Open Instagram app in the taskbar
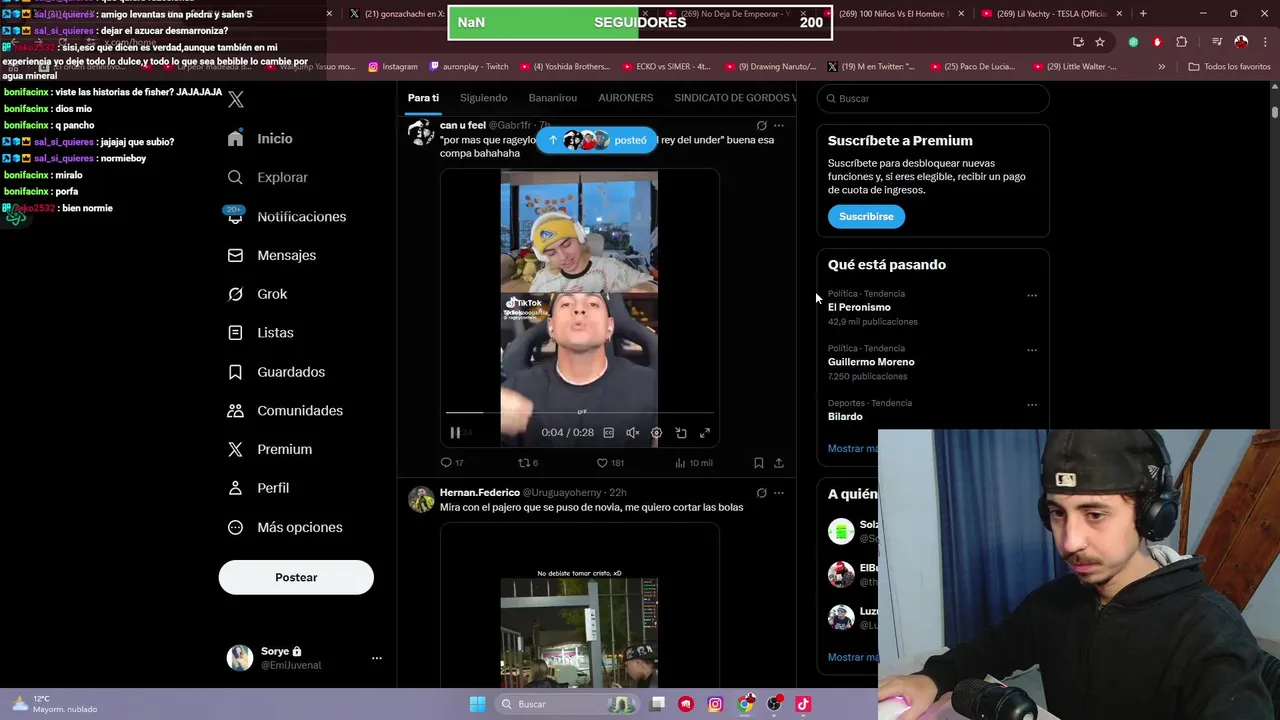This screenshot has width=1280, height=720. (x=715, y=704)
